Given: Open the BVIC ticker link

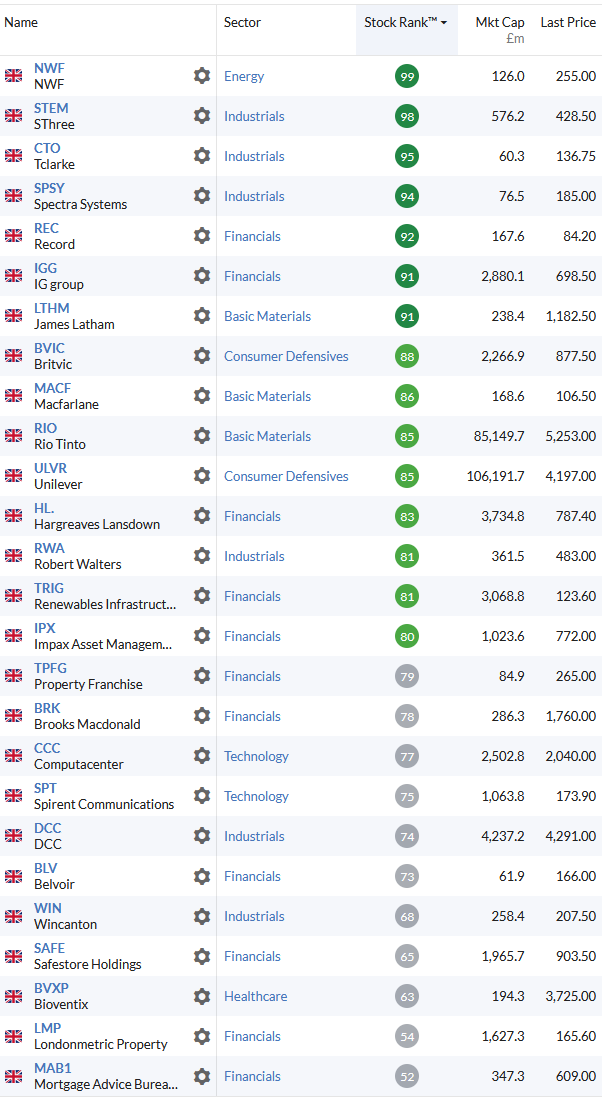Looking at the screenshot, I should click(49, 348).
